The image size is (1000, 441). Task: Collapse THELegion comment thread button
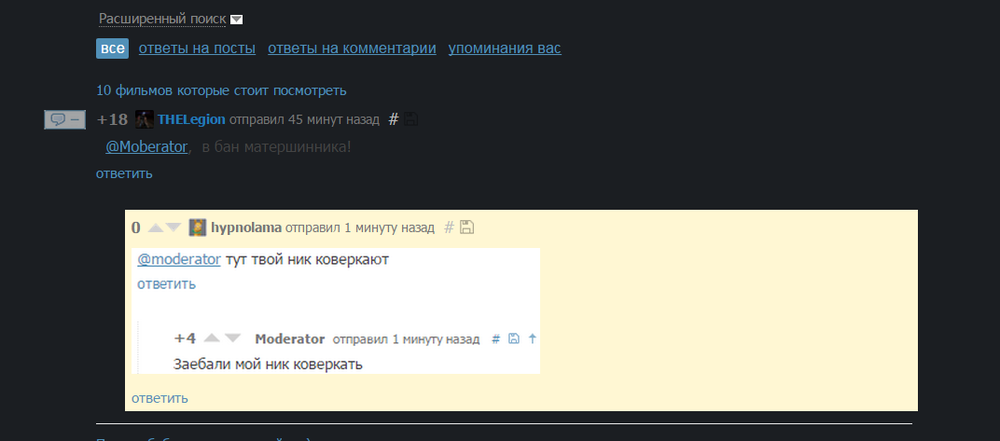[64, 119]
